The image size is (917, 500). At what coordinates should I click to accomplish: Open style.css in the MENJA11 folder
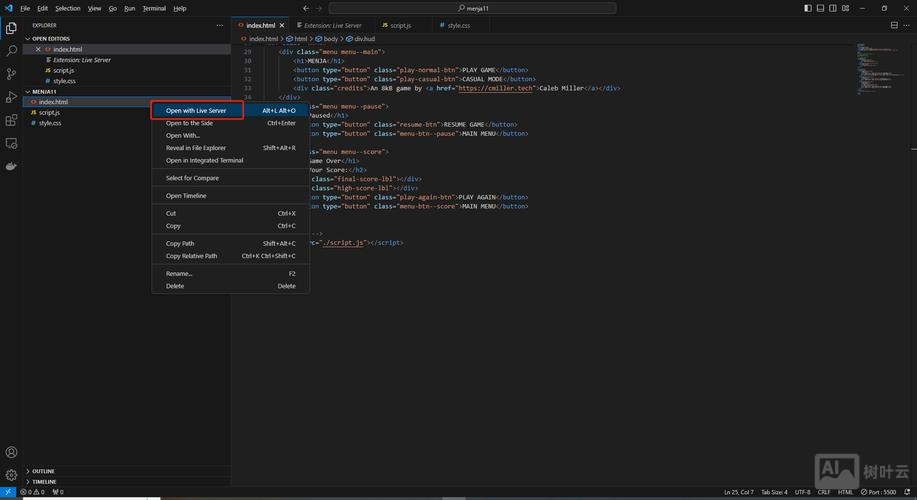(x=50, y=123)
